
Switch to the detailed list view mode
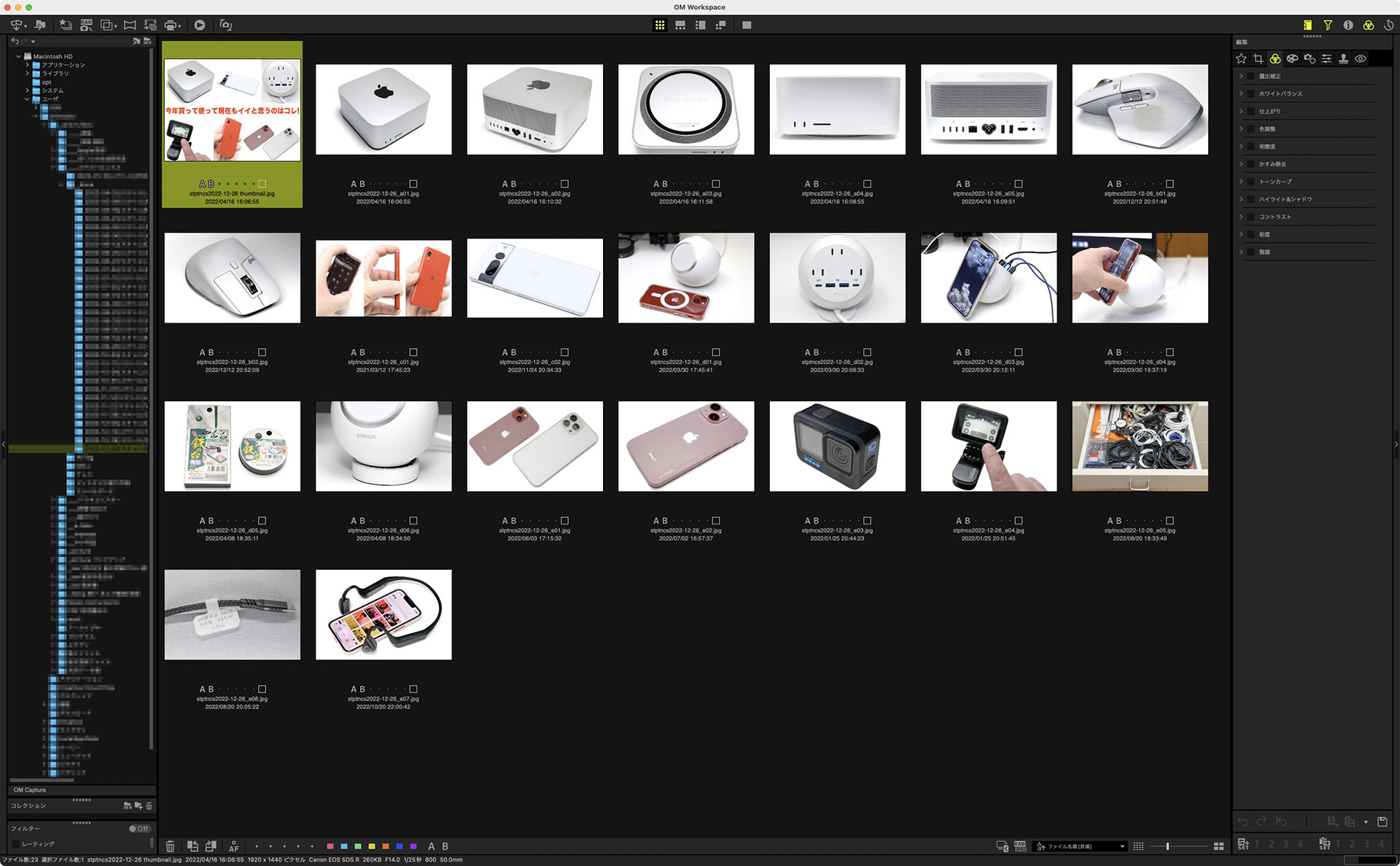[721, 25]
